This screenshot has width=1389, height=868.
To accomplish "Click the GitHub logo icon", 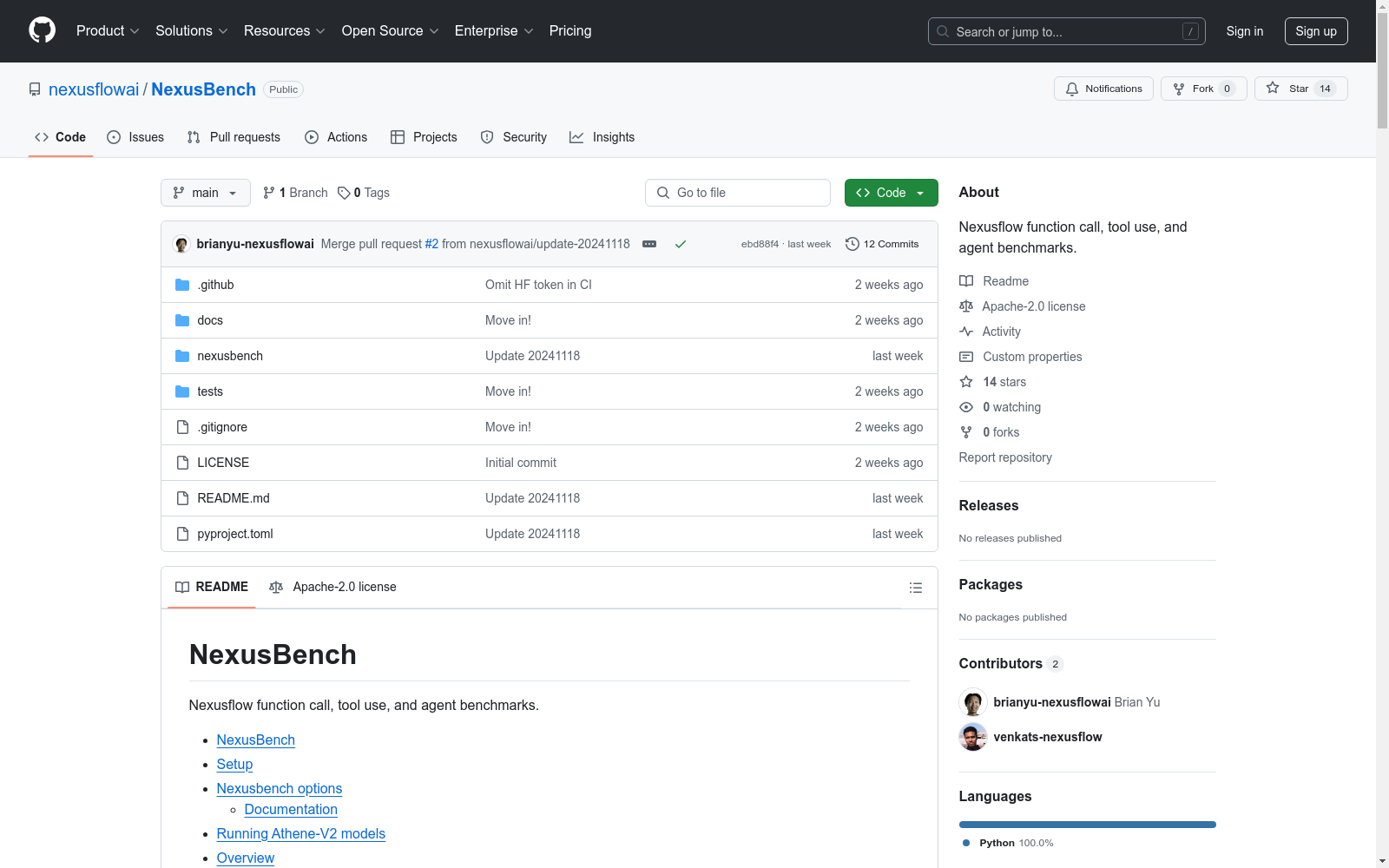I will click(x=42, y=30).
